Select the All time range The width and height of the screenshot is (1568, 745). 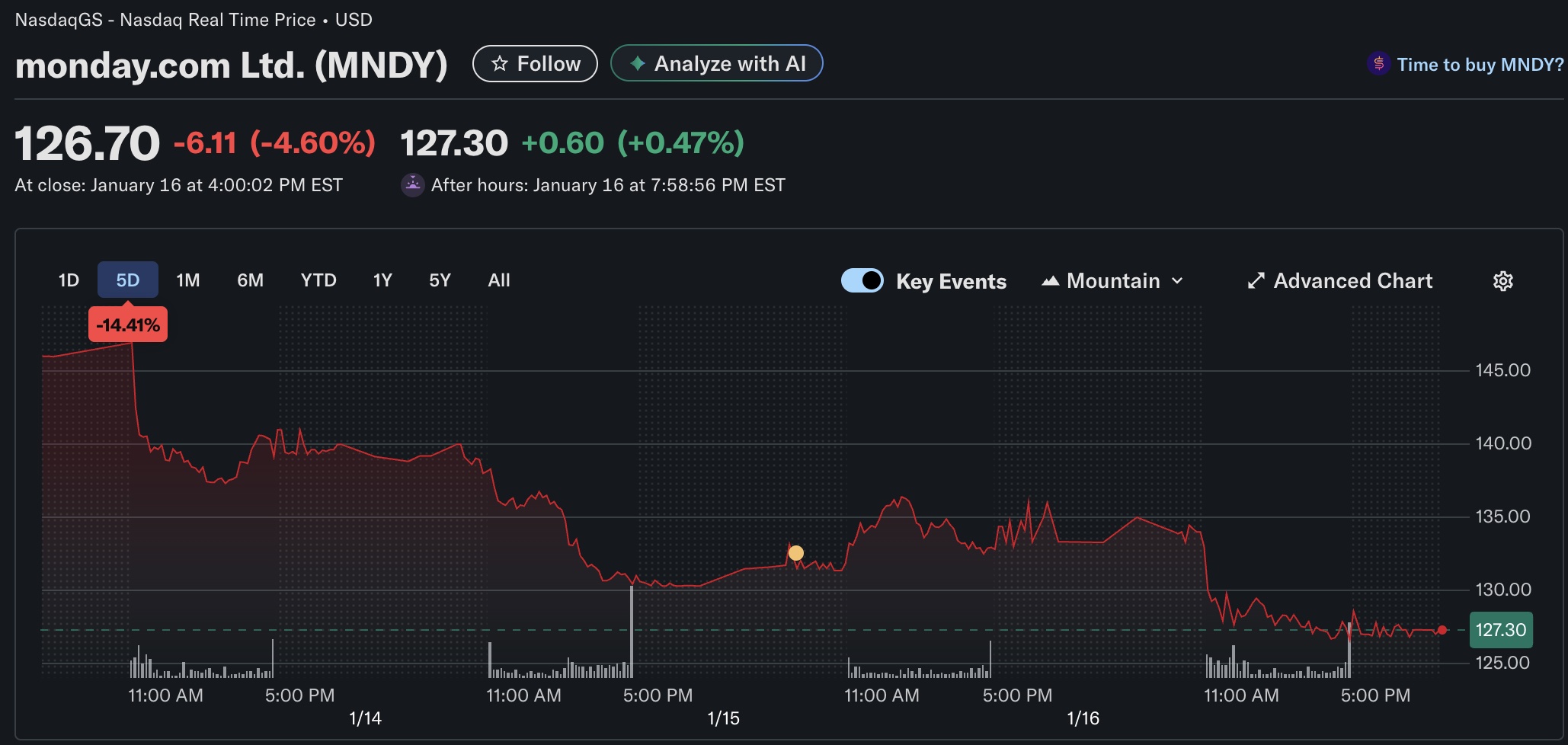click(499, 280)
